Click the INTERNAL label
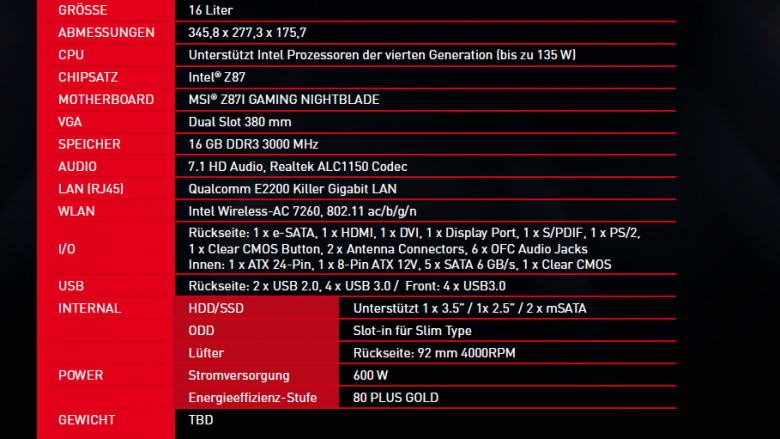Image resolution: width=780 pixels, height=439 pixels. 90,308
